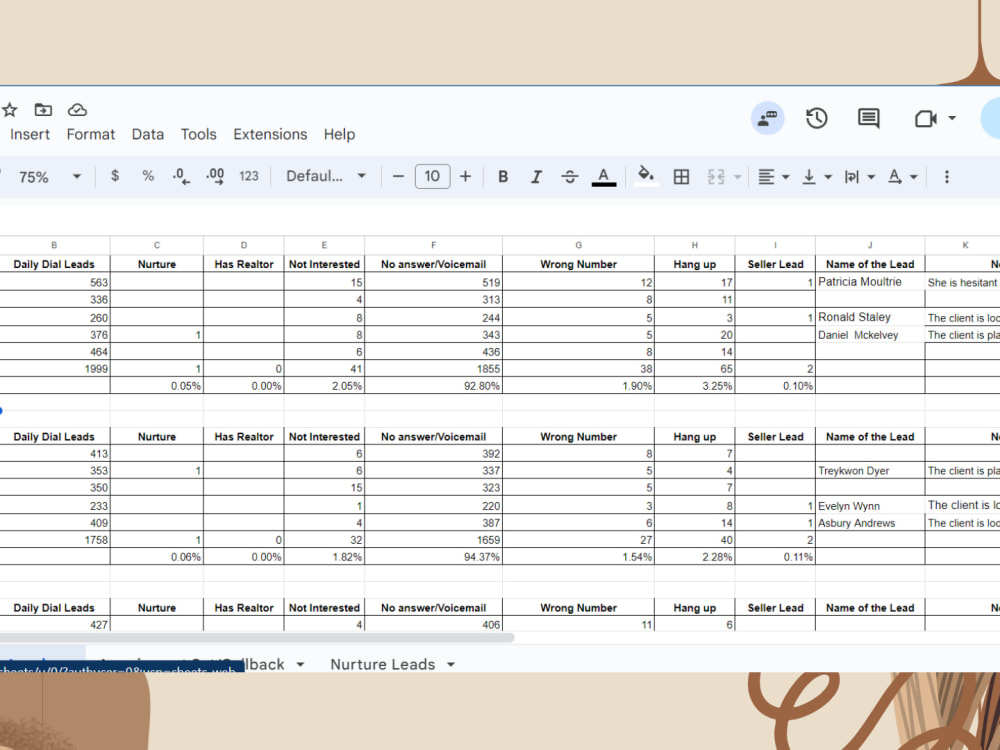The height and width of the screenshot is (750, 1000).
Task: Decrease decimal places
Action: (x=181, y=176)
